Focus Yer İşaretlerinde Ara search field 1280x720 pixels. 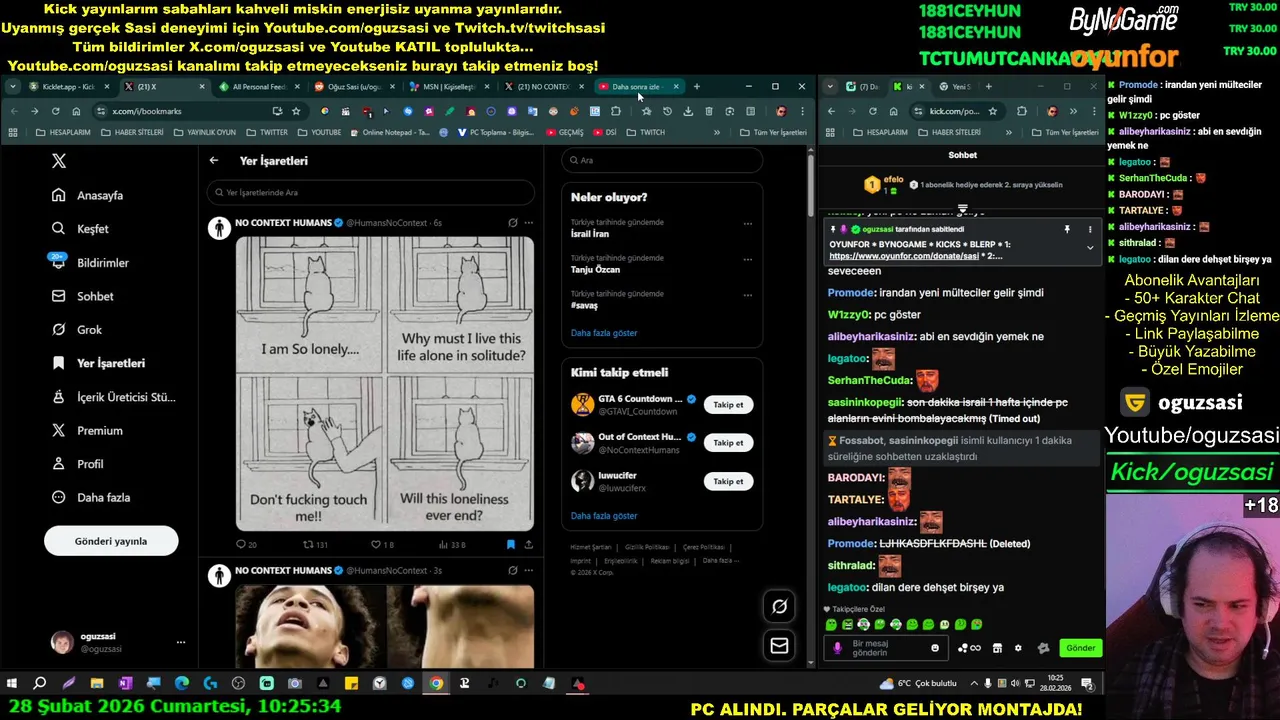coord(371,192)
